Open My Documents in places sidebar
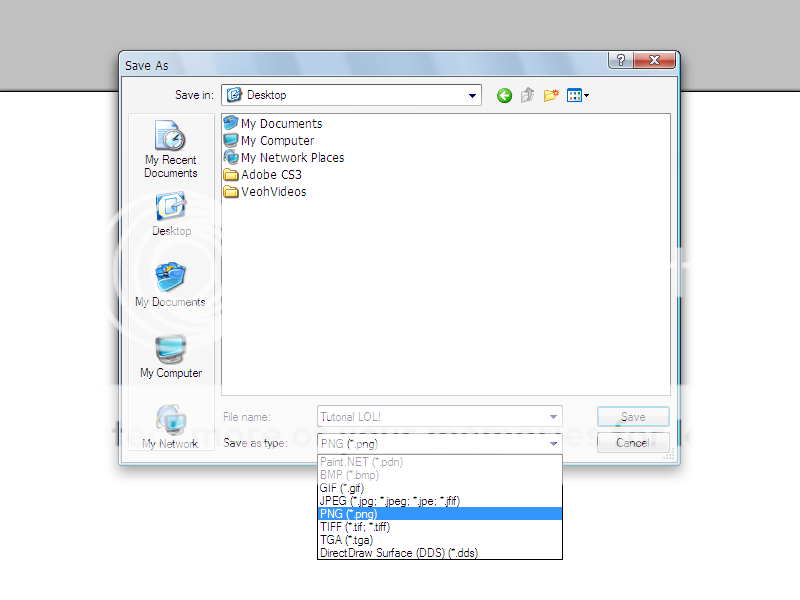 point(170,285)
